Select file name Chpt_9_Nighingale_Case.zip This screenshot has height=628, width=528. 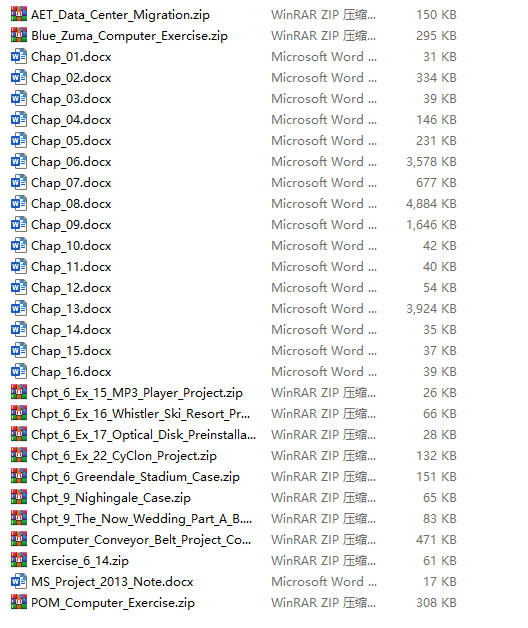pos(111,497)
